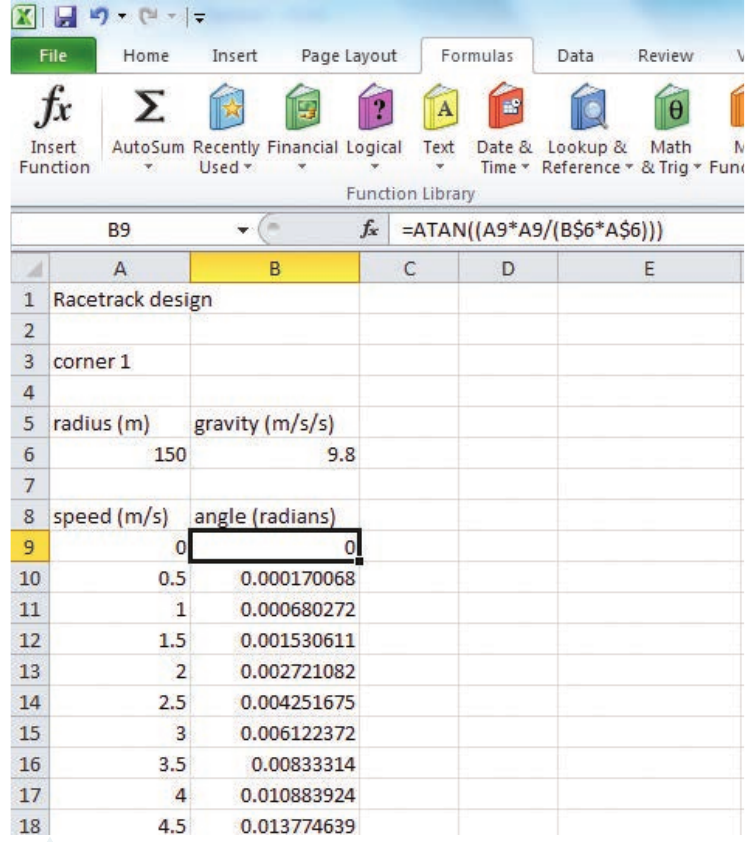Open the Date & Time functions icon
This screenshot has height=842, width=752.
tap(505, 106)
